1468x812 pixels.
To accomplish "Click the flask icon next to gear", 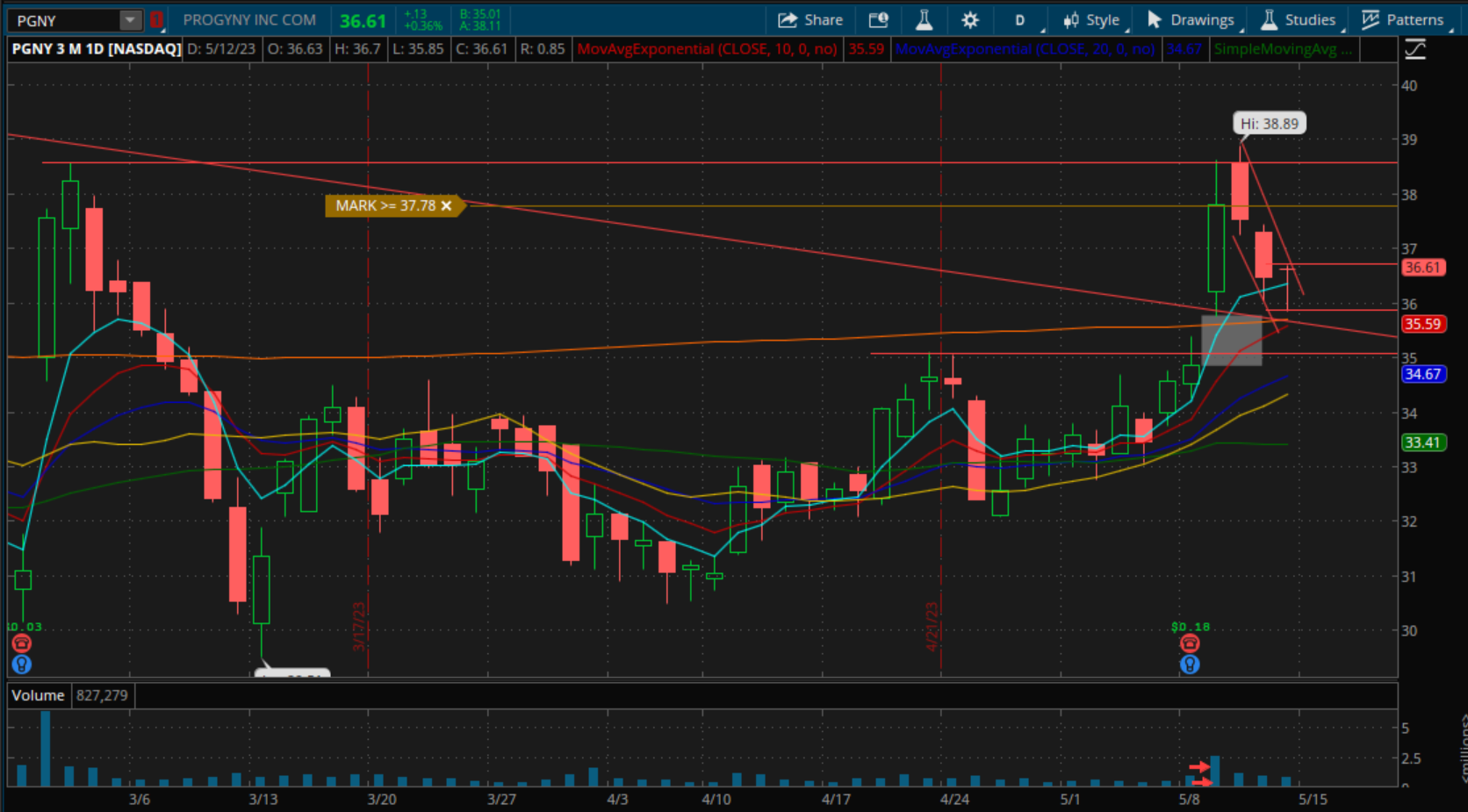I will pos(924,20).
